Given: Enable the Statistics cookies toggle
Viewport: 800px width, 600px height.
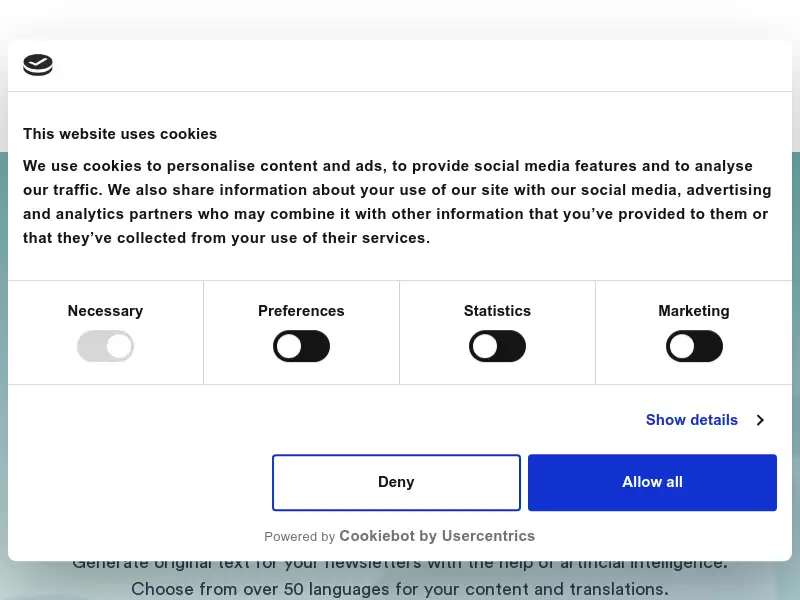Looking at the screenshot, I should (x=497, y=346).
